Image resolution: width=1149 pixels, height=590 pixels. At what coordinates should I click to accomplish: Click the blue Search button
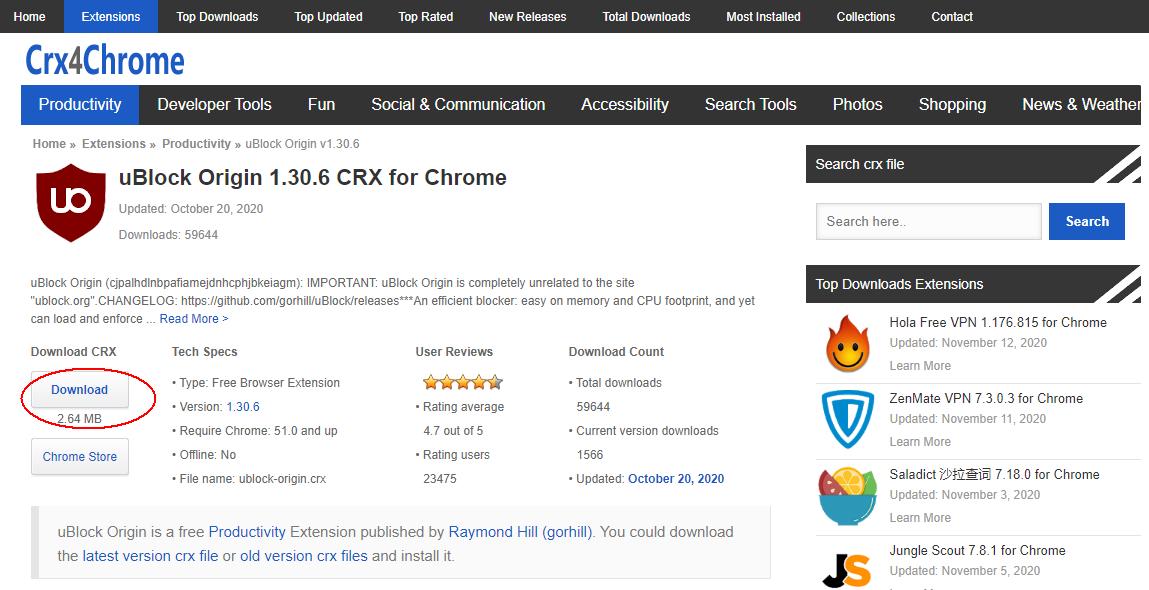coord(1086,222)
